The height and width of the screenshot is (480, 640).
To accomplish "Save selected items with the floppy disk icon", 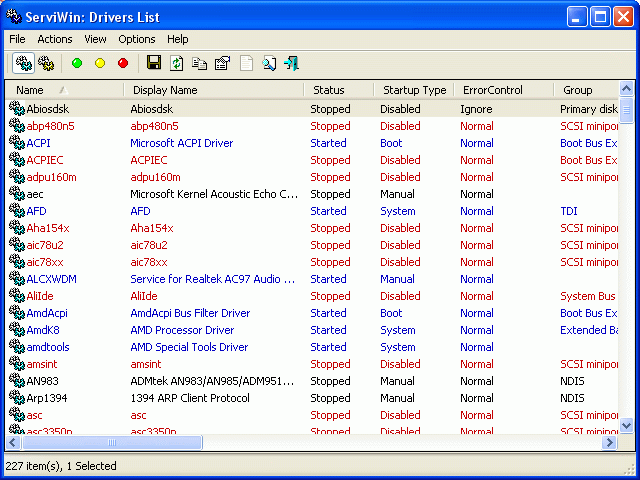I will pyautogui.click(x=154, y=63).
